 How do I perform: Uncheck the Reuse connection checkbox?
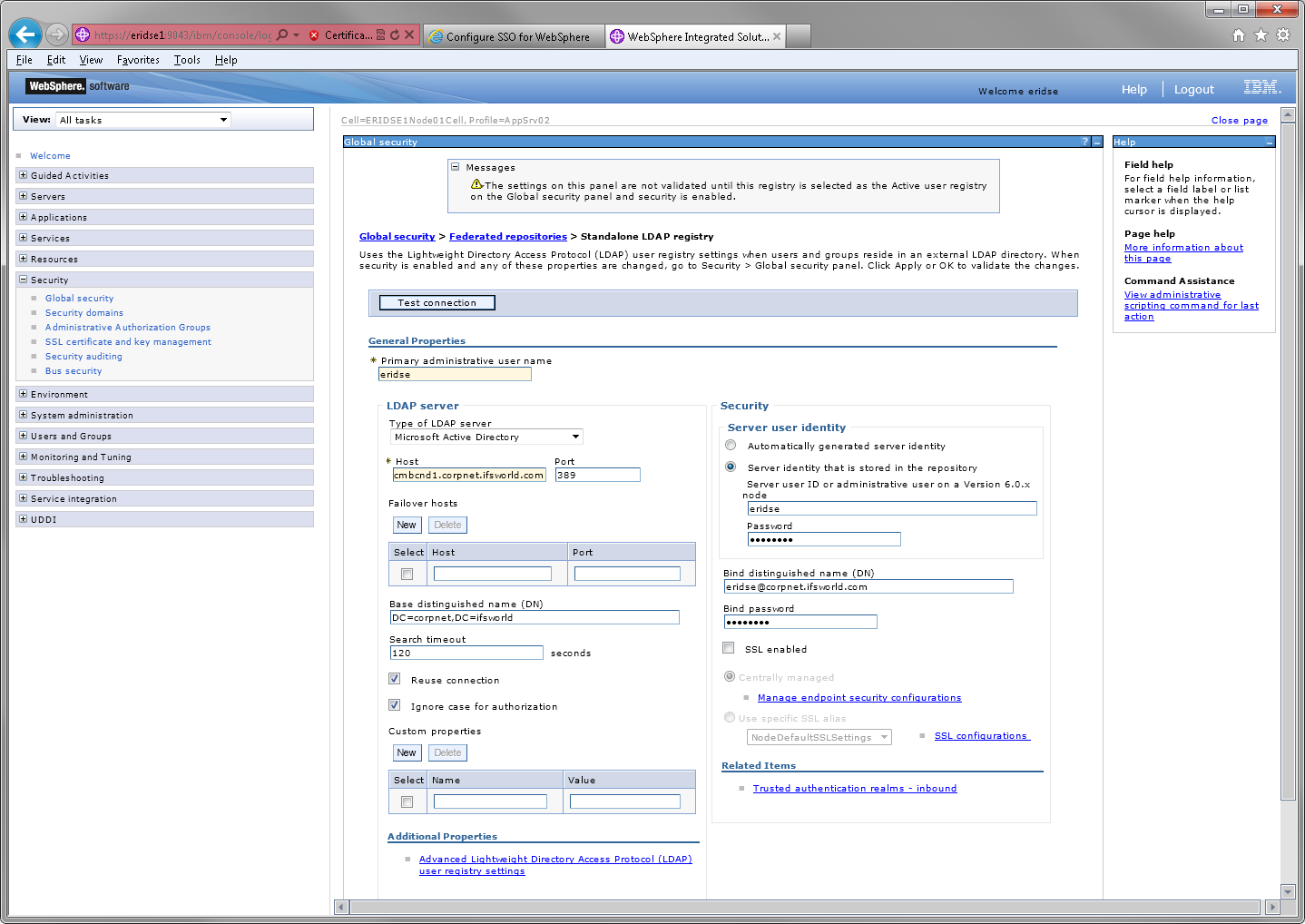point(395,679)
